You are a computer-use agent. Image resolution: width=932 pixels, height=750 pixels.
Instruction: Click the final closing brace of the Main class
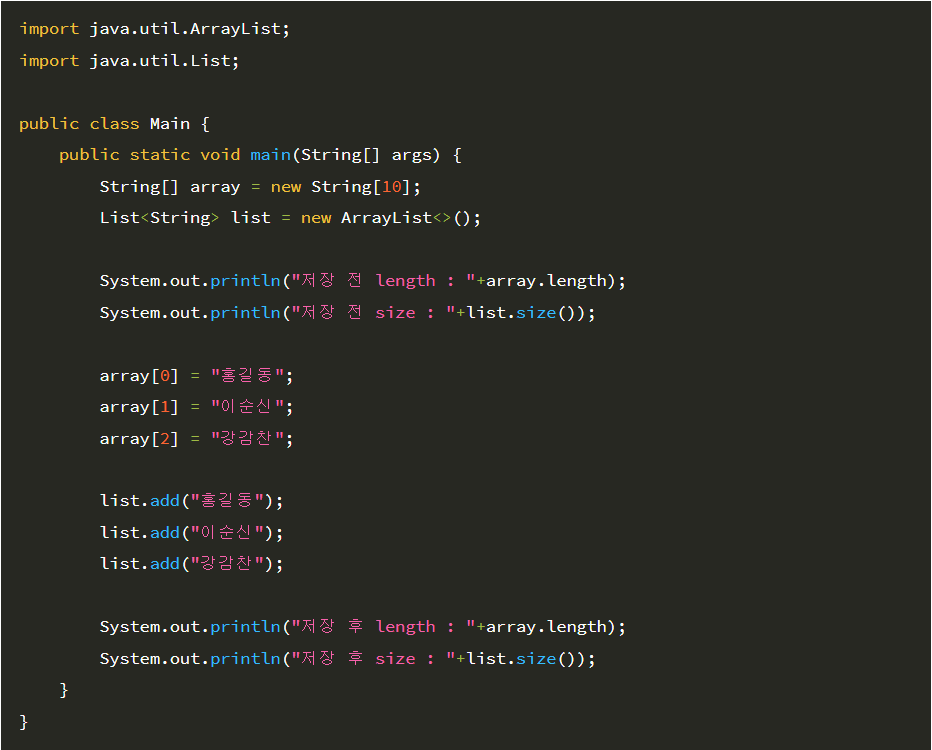click(24, 722)
